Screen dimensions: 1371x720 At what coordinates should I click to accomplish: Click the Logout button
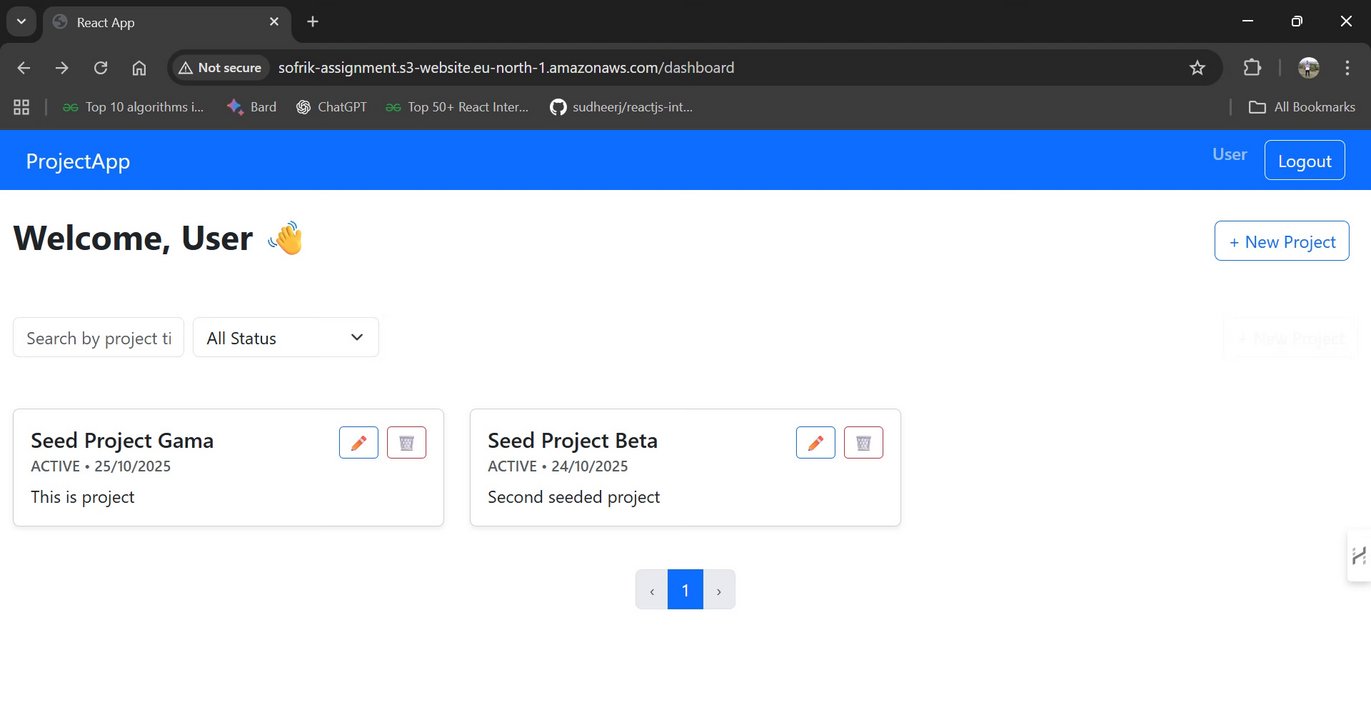(x=1304, y=161)
